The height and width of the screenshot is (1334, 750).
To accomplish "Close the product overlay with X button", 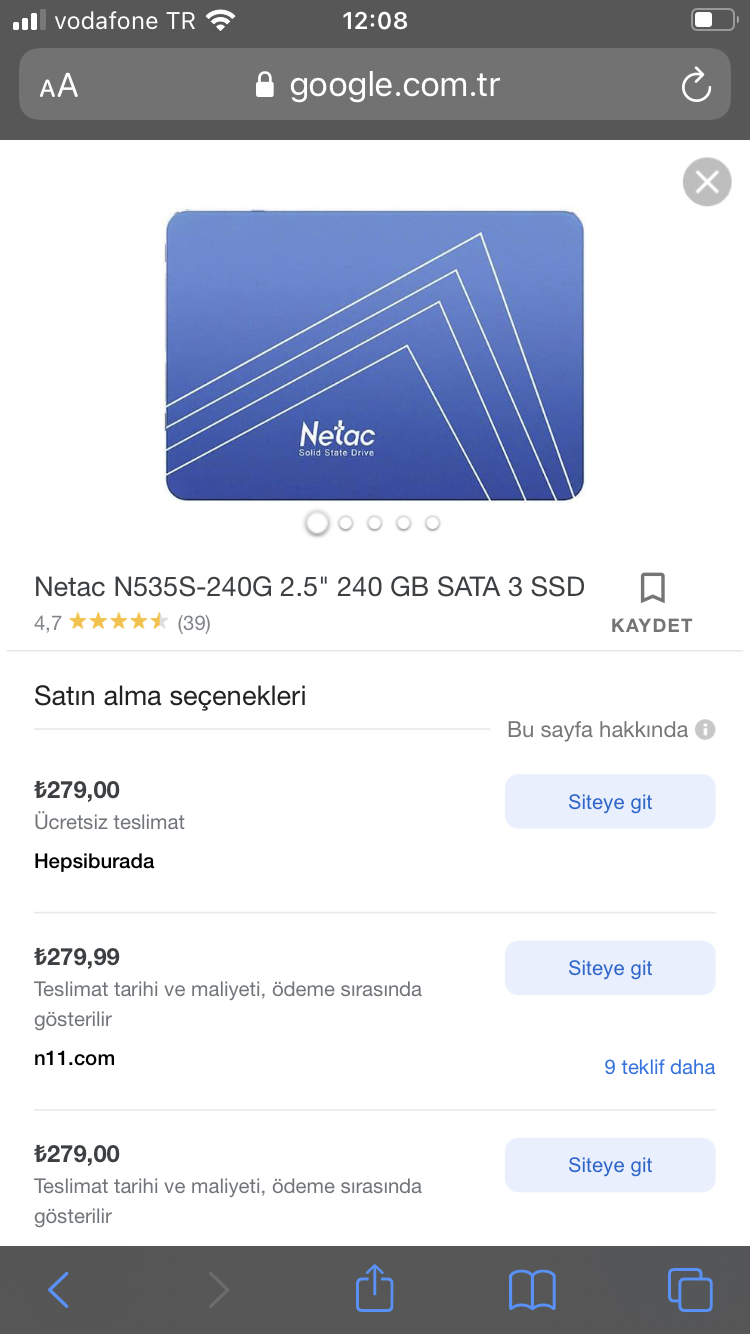I will pos(707,182).
